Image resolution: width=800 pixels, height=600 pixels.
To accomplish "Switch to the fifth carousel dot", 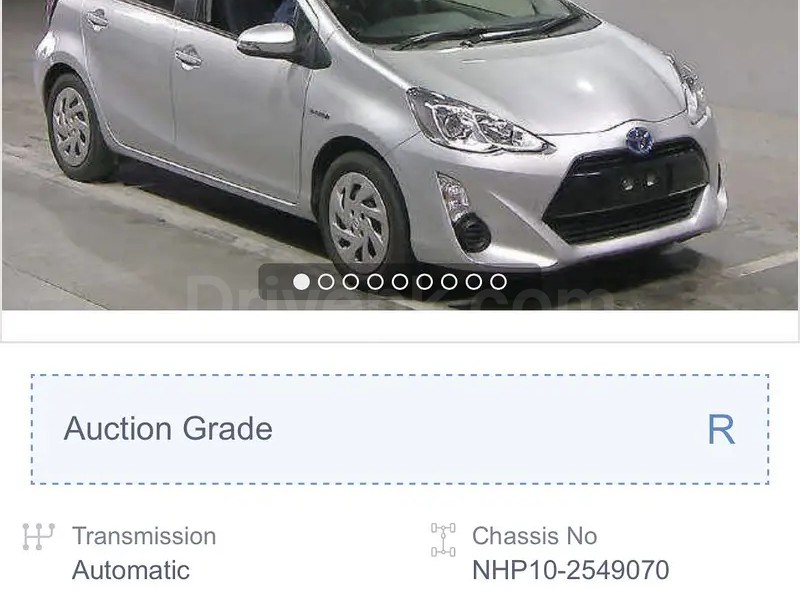I will [399, 282].
